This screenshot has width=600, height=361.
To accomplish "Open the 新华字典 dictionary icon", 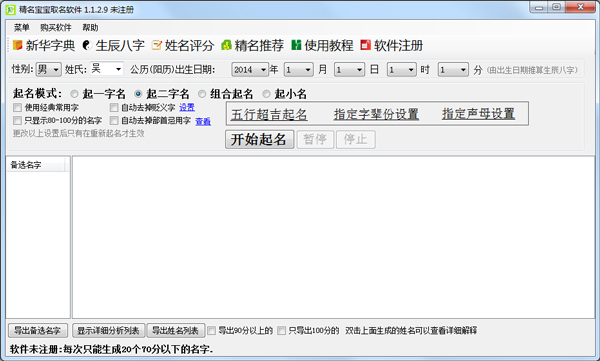I will click(18, 46).
